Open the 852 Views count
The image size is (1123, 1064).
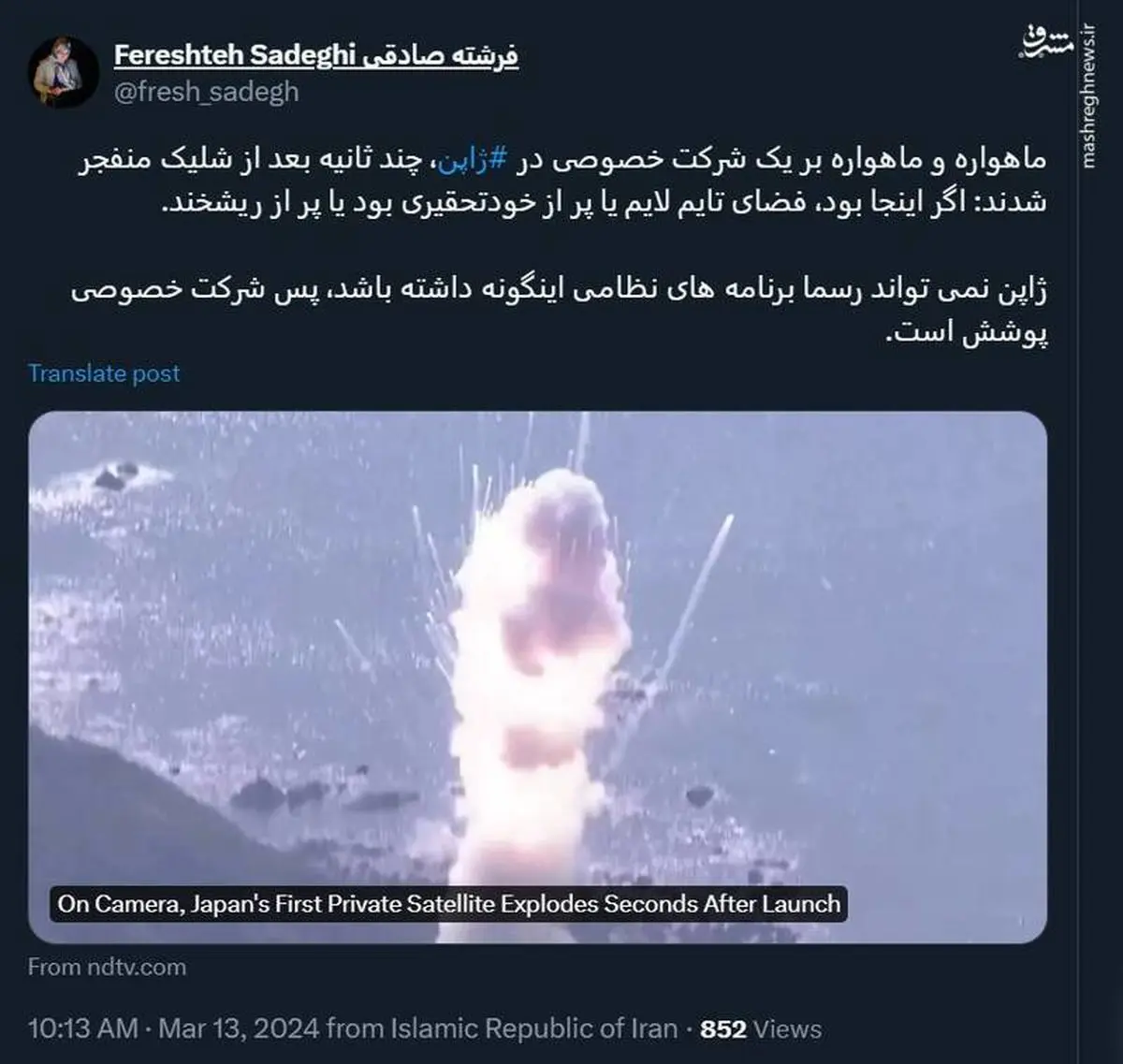(x=761, y=1029)
